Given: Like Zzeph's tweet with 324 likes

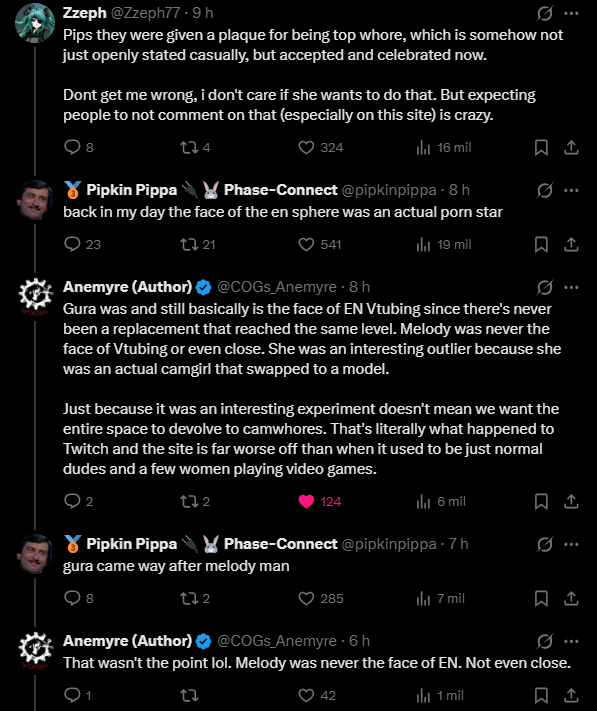Looking at the screenshot, I should point(306,147).
